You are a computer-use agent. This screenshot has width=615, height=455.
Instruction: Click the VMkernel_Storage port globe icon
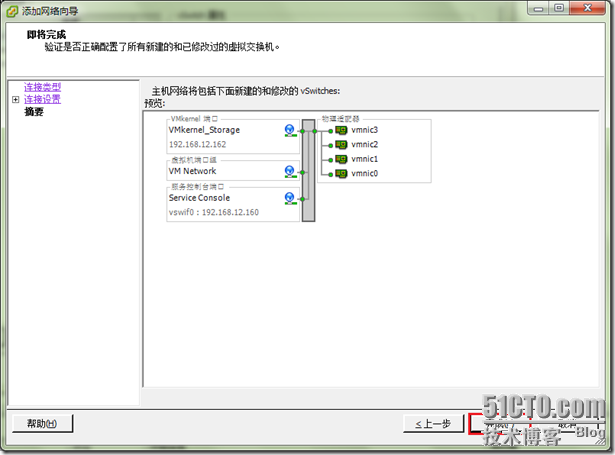290,130
